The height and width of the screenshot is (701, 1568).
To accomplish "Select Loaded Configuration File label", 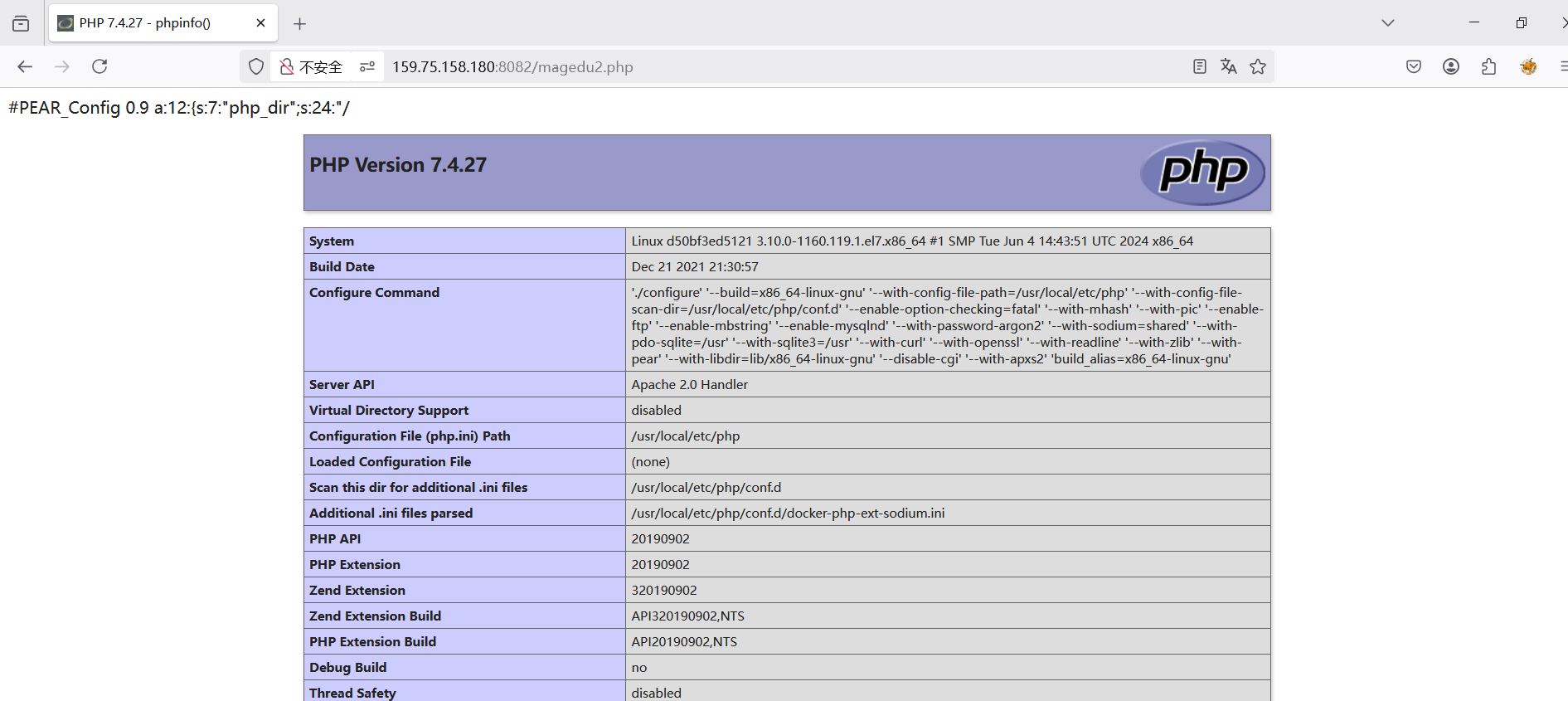I will pos(390,462).
